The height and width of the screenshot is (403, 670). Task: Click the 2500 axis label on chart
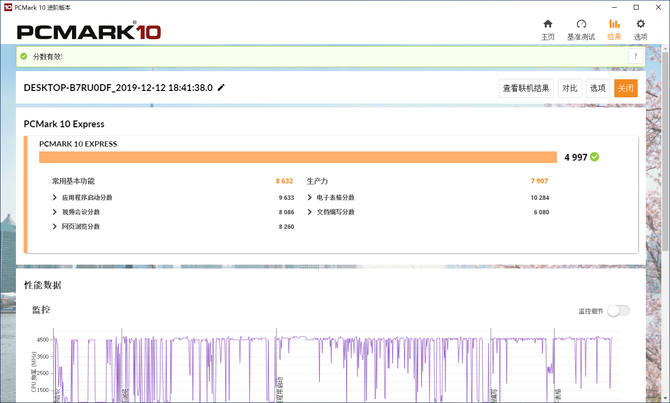point(43,373)
